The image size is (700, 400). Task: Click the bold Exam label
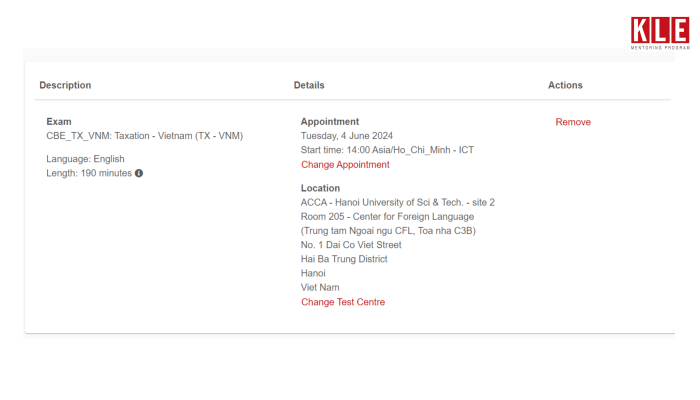click(x=59, y=122)
